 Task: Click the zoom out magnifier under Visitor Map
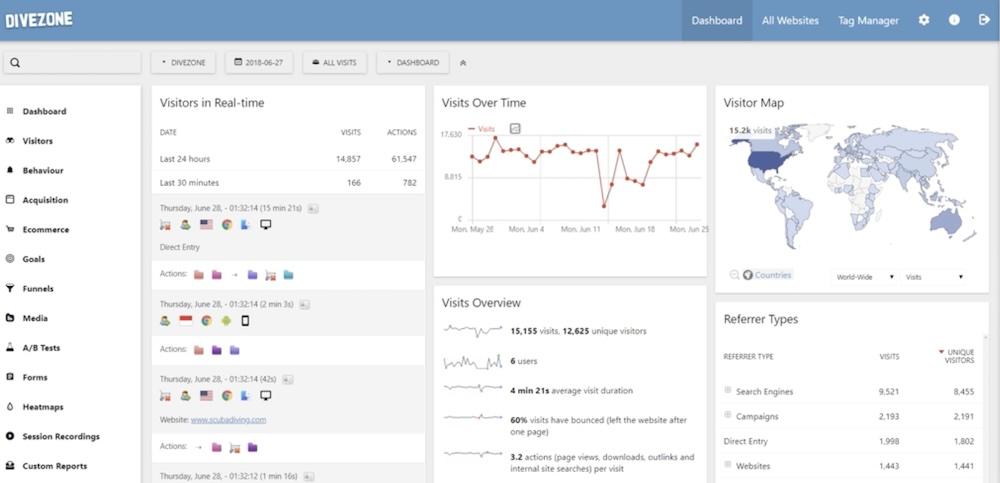[x=735, y=275]
